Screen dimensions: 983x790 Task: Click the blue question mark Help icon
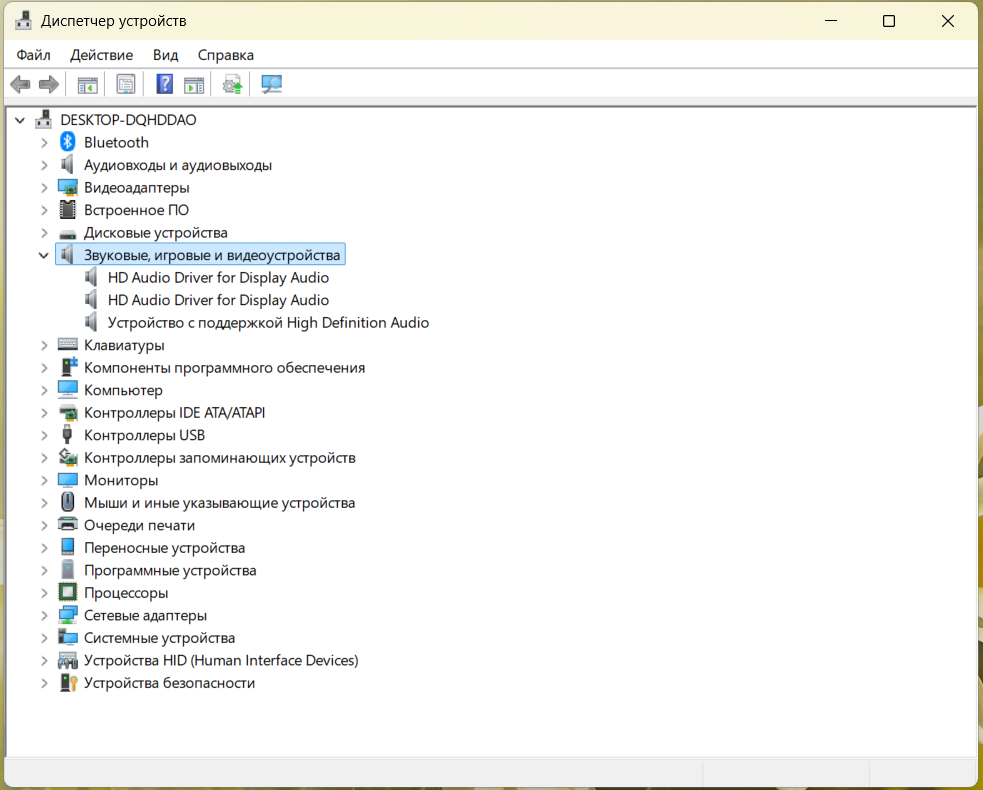pyautogui.click(x=165, y=84)
